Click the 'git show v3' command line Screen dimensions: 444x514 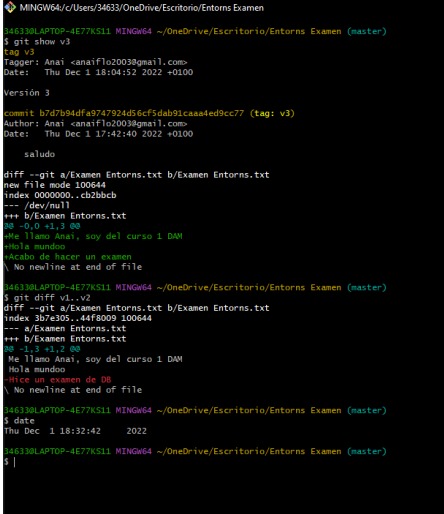[x=37, y=42]
